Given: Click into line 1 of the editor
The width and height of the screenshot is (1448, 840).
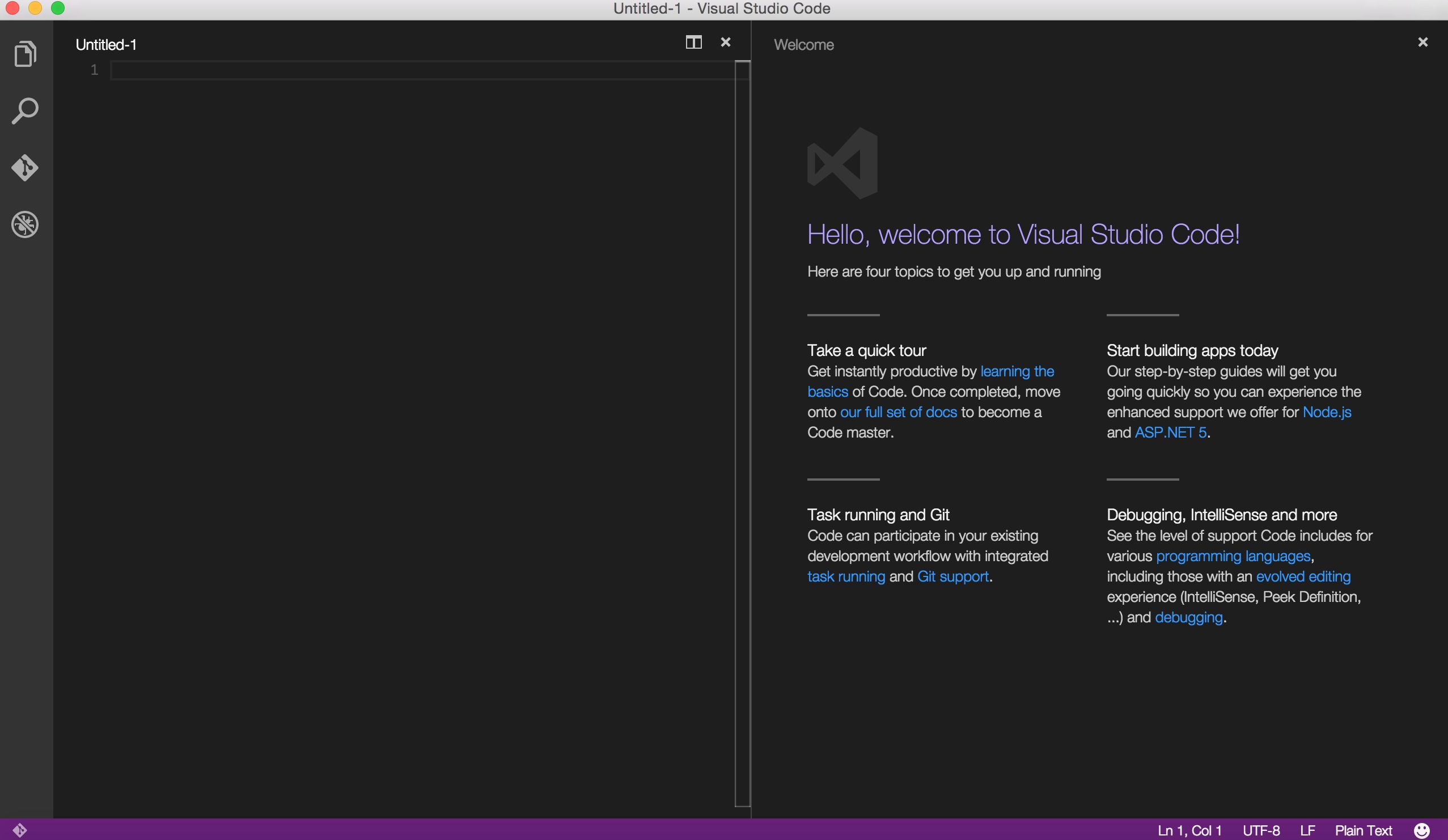Looking at the screenshot, I should pos(402,70).
